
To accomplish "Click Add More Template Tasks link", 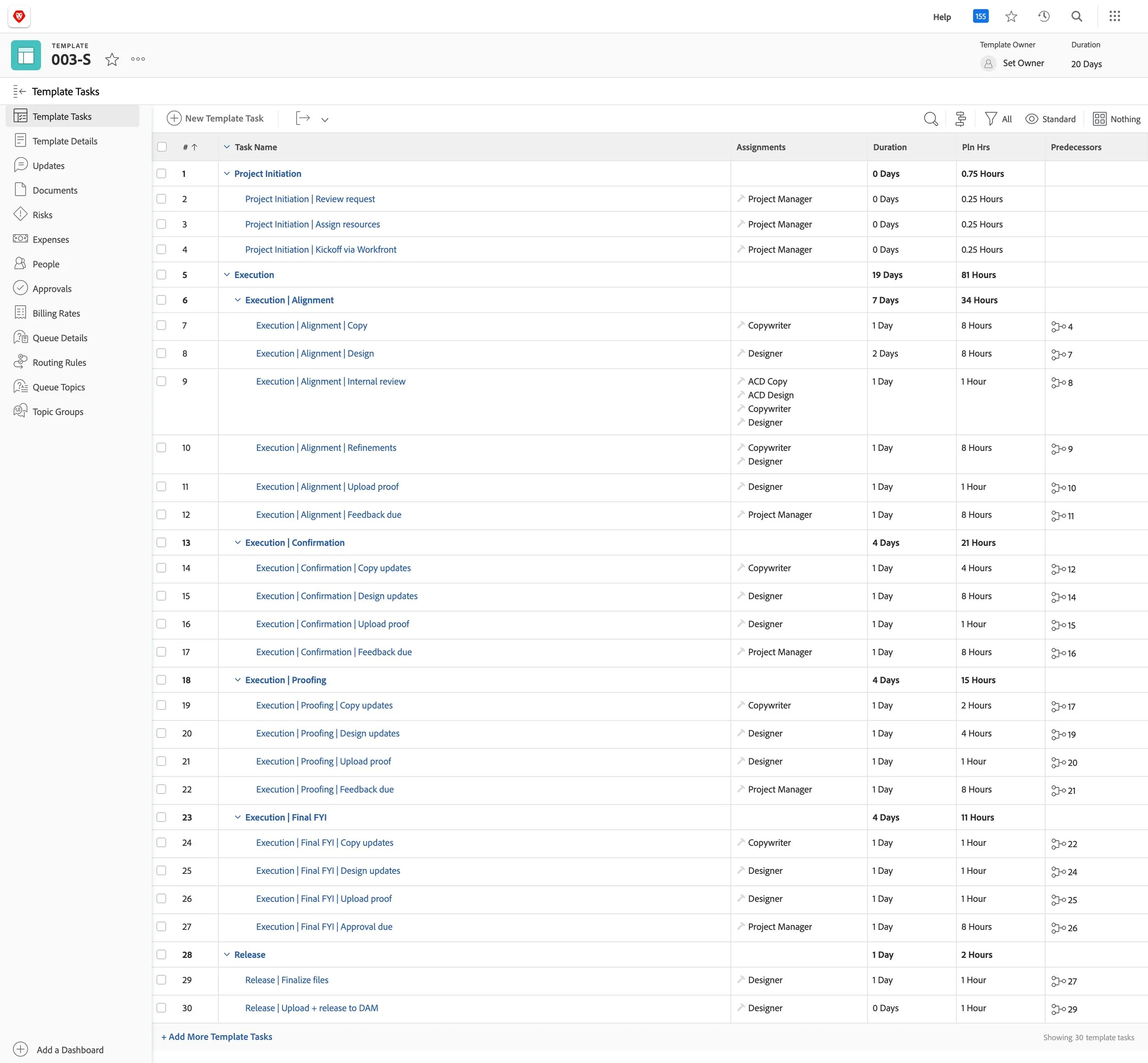I will [x=217, y=1036].
